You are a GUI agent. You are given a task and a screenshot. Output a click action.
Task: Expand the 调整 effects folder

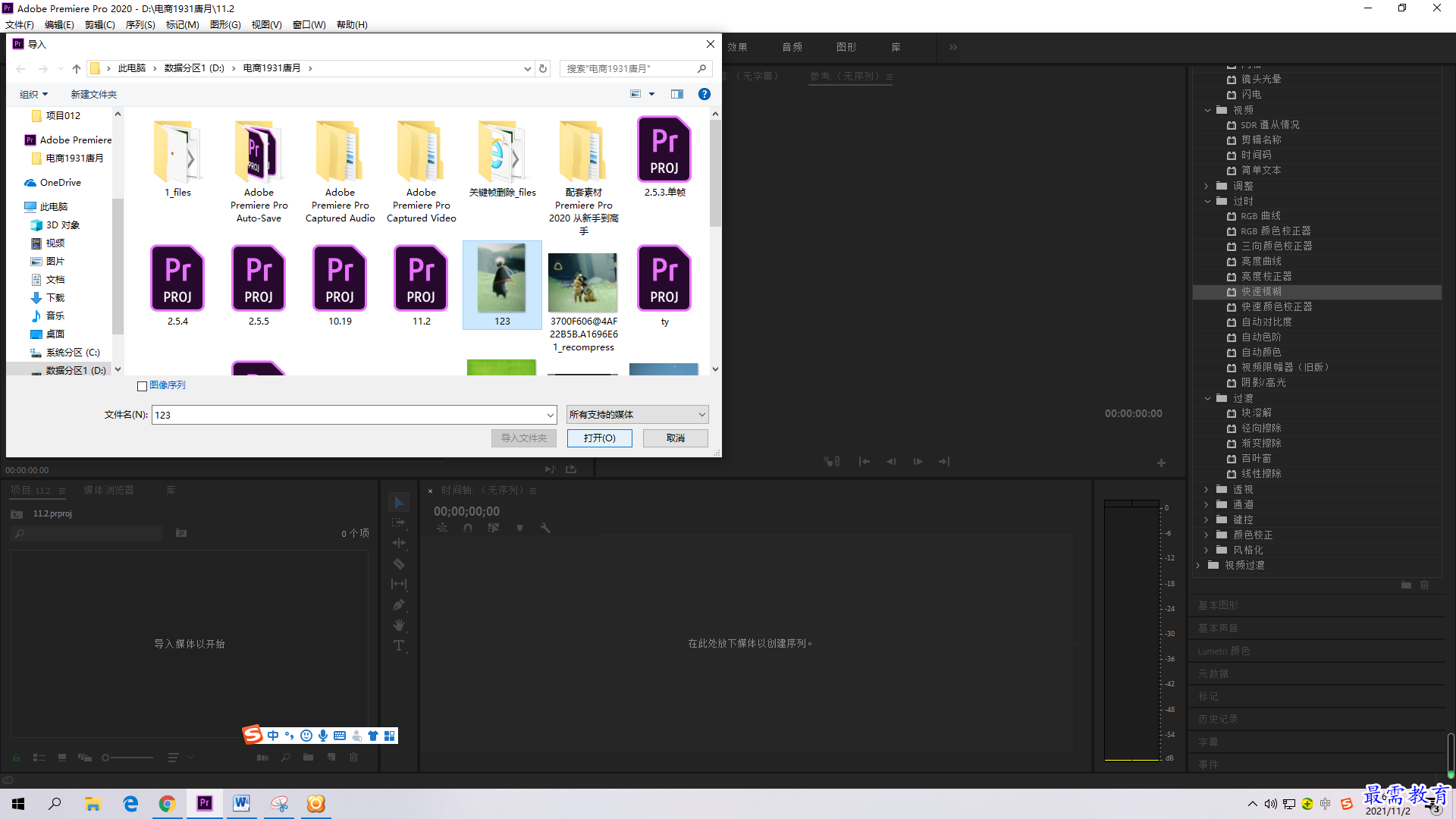coord(1207,186)
